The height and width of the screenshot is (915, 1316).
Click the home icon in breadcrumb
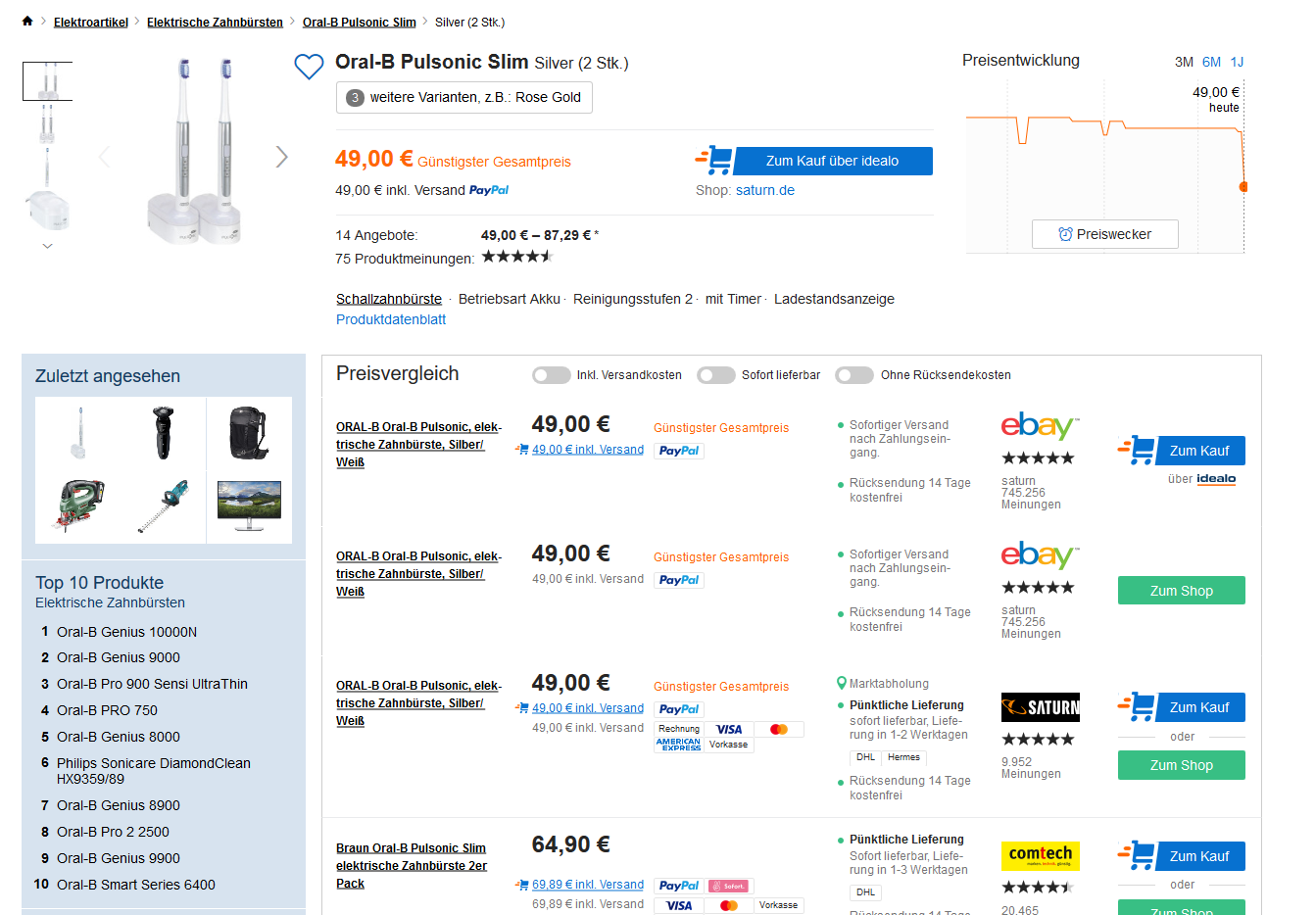[27, 22]
